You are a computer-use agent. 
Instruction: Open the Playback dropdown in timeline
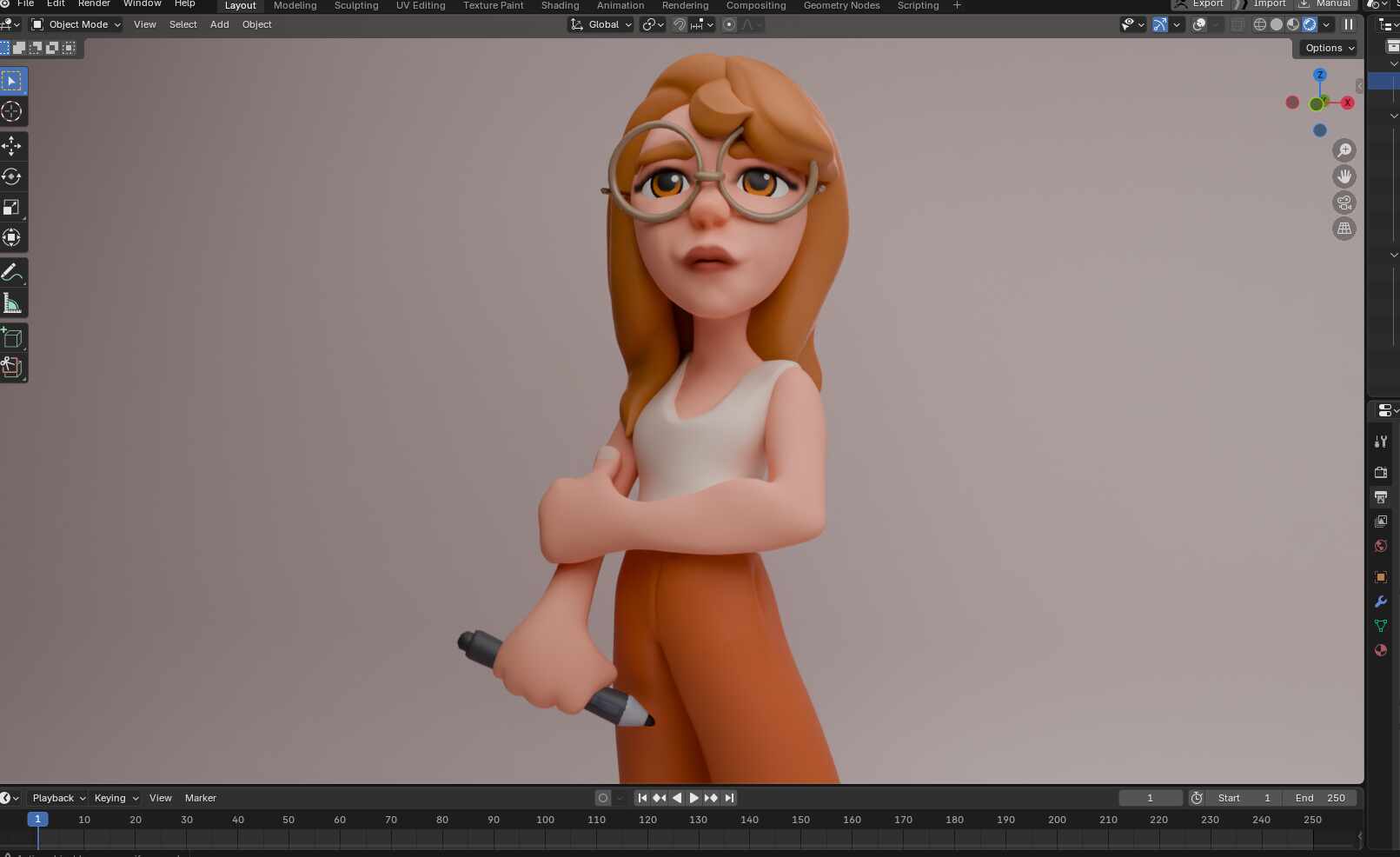pos(59,798)
